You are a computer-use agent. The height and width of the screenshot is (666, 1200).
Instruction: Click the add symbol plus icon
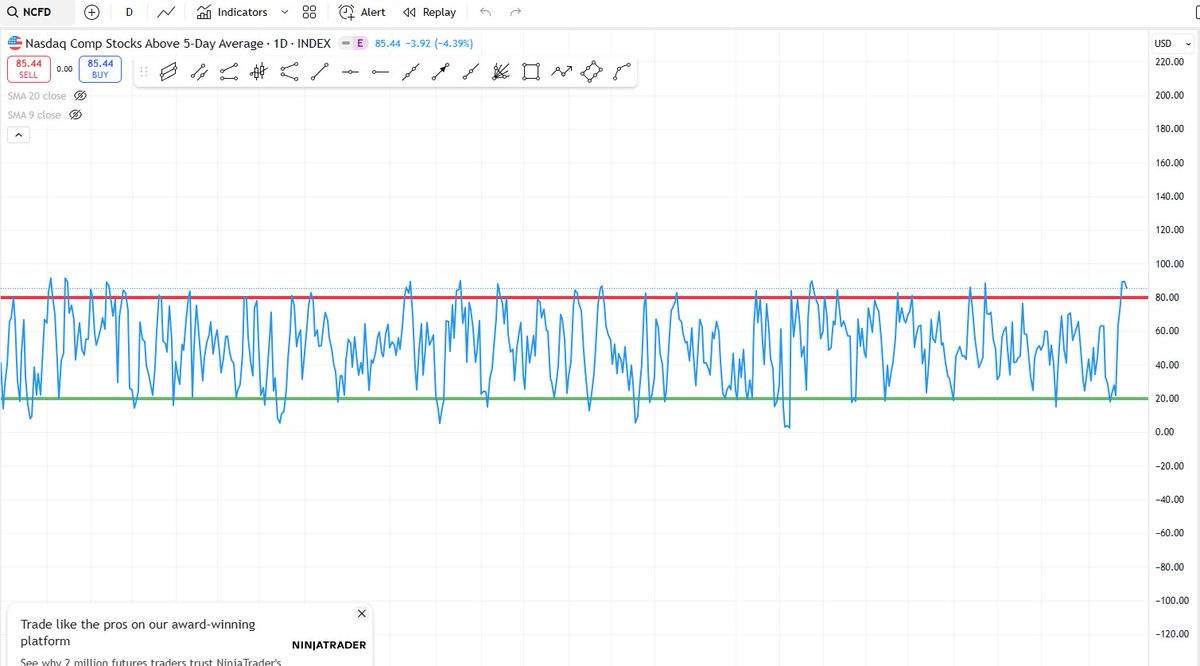click(x=92, y=12)
